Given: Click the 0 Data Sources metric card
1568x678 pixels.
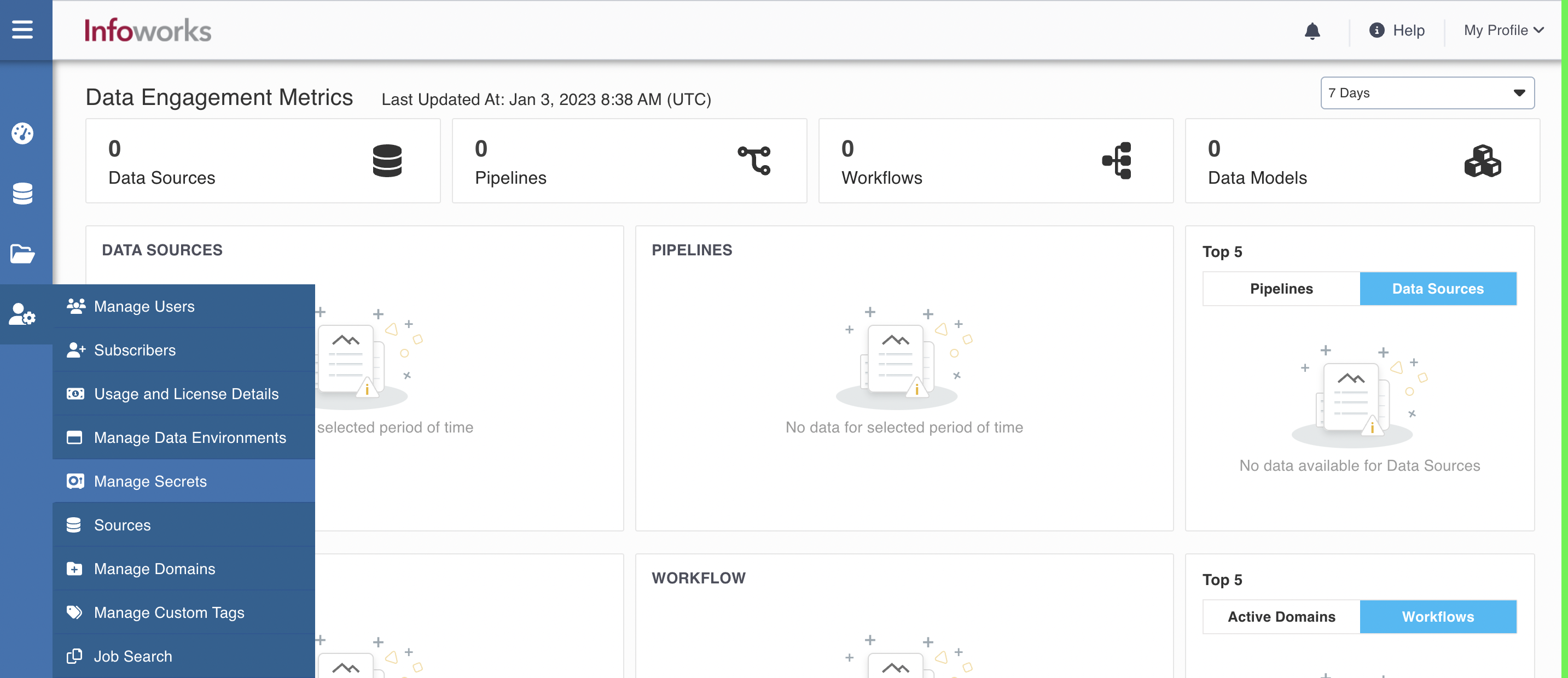Looking at the screenshot, I should pos(263,161).
